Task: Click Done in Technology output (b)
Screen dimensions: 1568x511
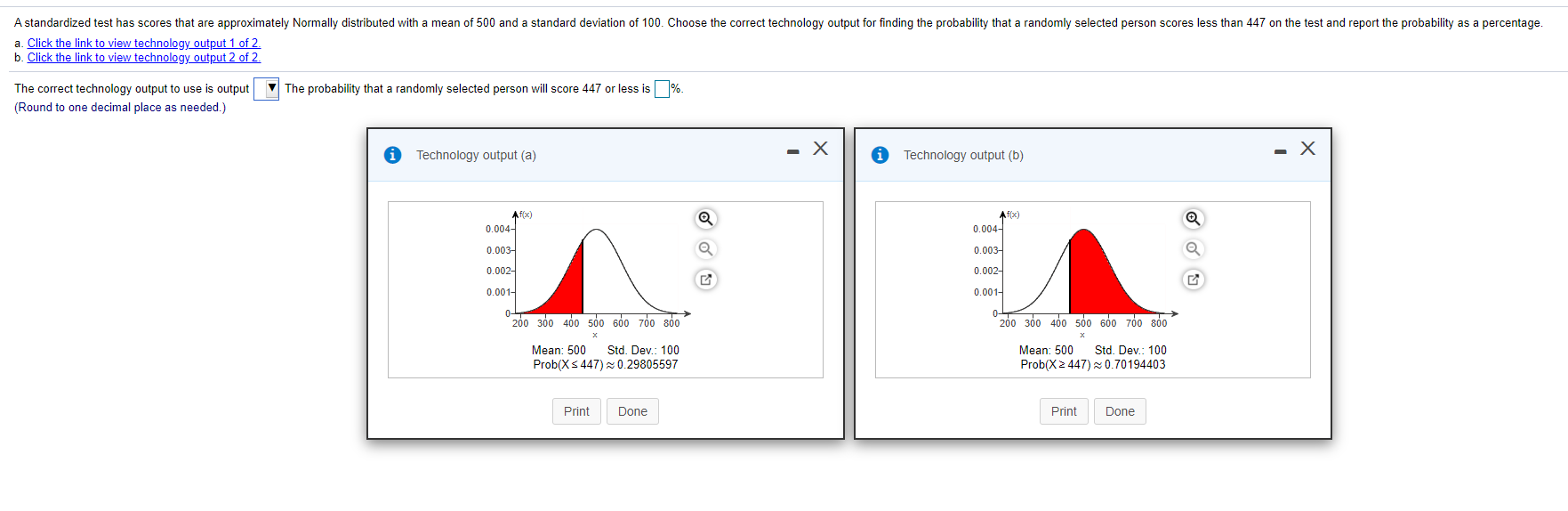Action: (1120, 411)
